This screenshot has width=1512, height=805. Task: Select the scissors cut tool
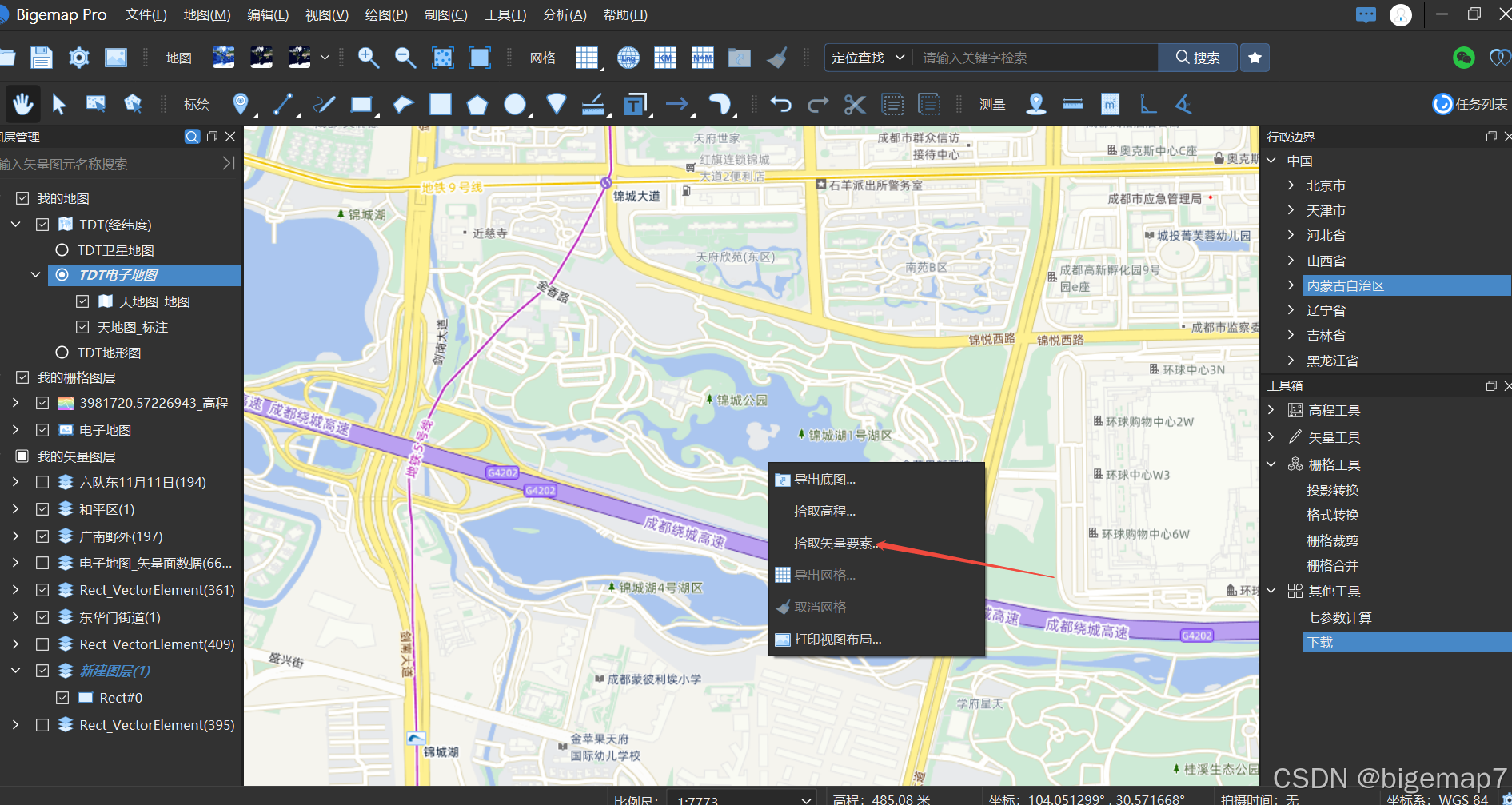(x=855, y=104)
